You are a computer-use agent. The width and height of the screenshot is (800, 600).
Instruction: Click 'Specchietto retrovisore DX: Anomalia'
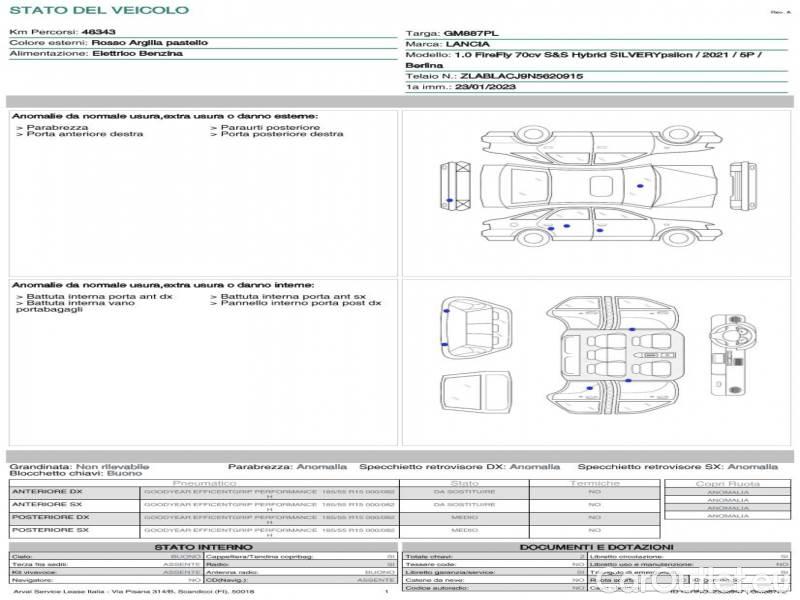[459, 467]
